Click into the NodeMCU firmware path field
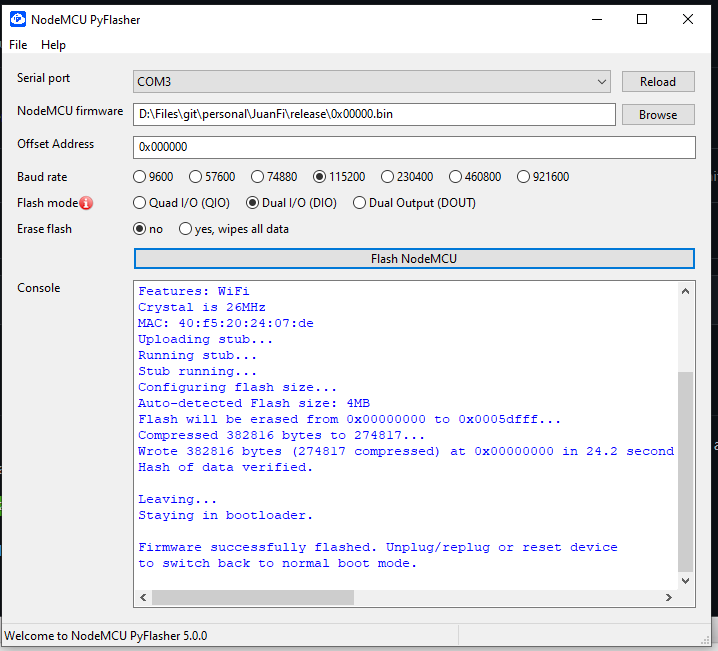The image size is (718, 651). point(374,114)
